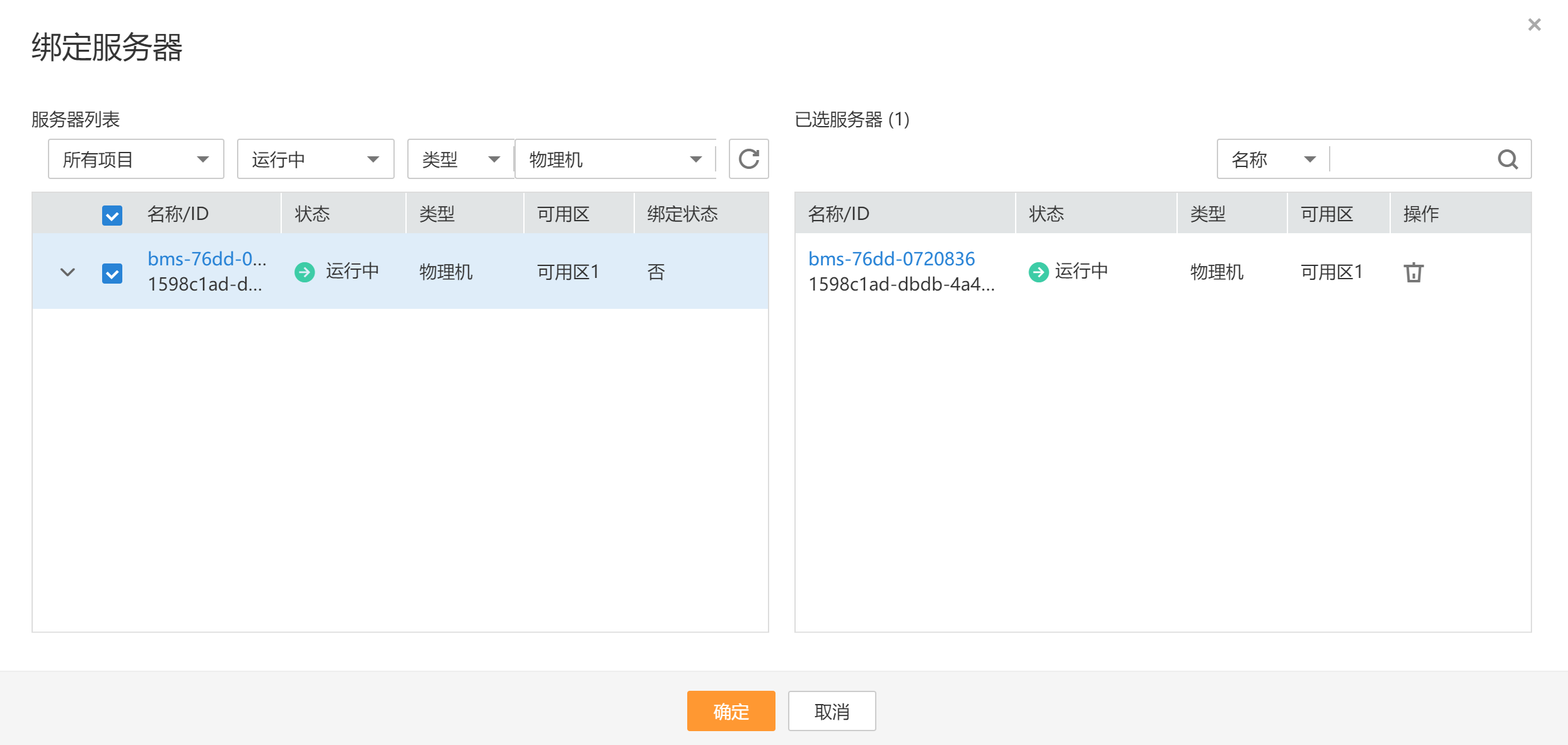Uncheck the bms-76dd-0... server row checkbox
Viewport: 1568px width, 745px height.
[112, 274]
